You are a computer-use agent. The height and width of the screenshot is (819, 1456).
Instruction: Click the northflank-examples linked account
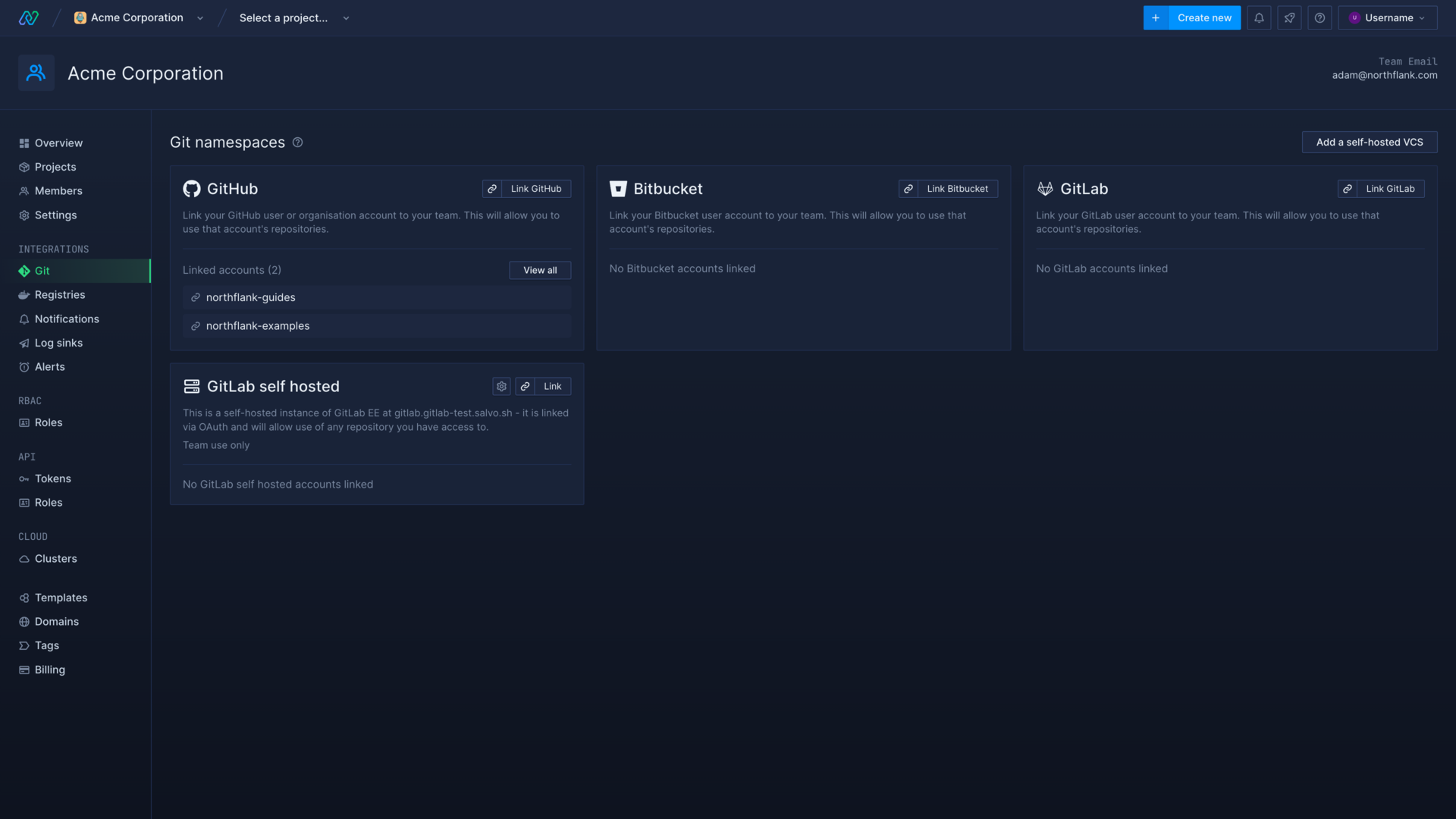pos(258,326)
